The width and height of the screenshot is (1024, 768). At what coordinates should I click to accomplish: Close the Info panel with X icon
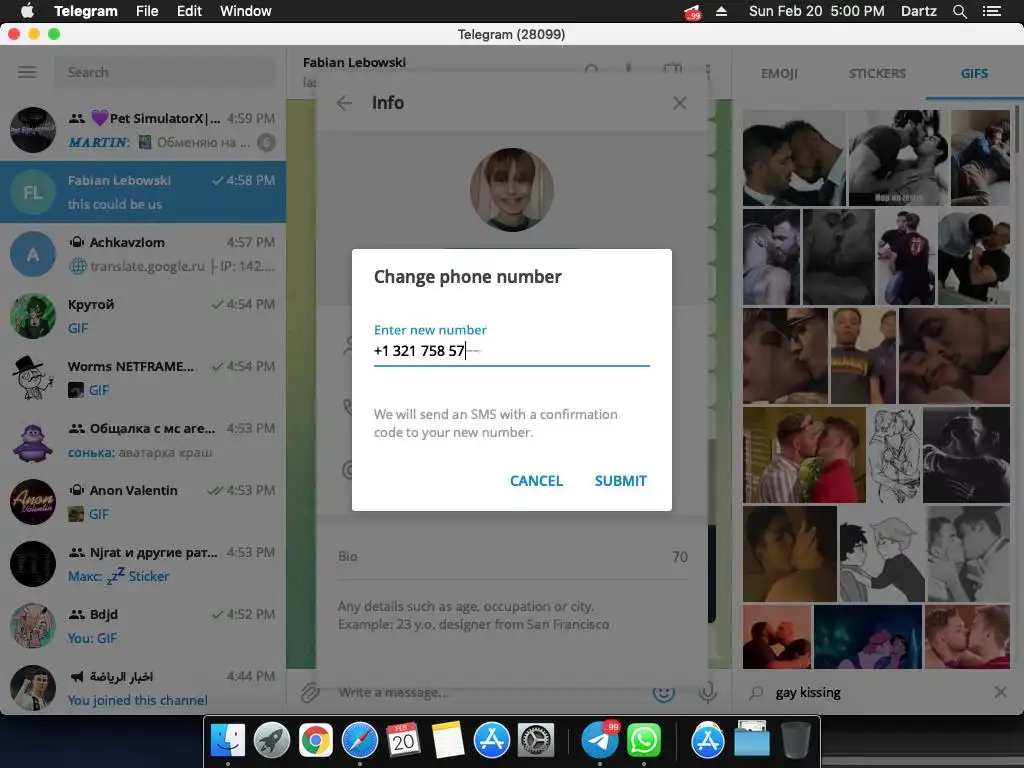(x=679, y=103)
